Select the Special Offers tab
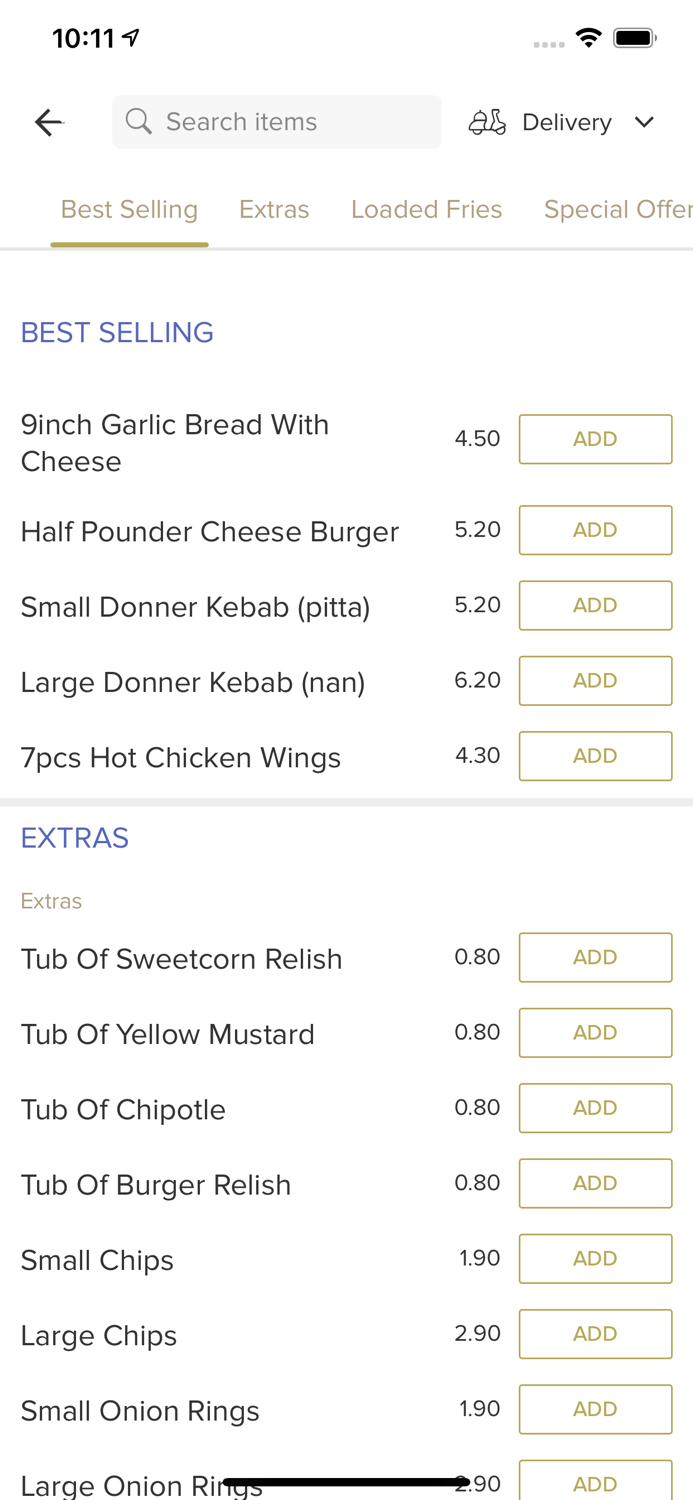The height and width of the screenshot is (1500, 693). pyautogui.click(x=618, y=209)
